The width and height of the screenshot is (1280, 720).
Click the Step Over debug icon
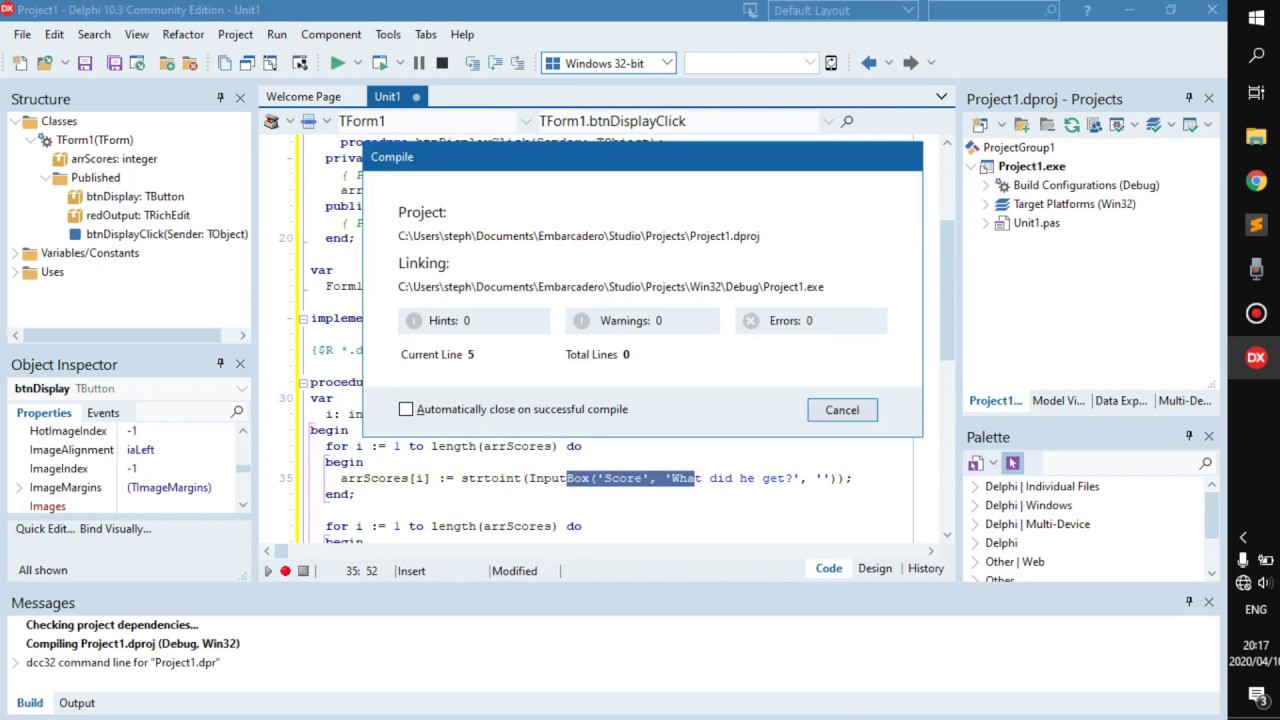[x=494, y=63]
